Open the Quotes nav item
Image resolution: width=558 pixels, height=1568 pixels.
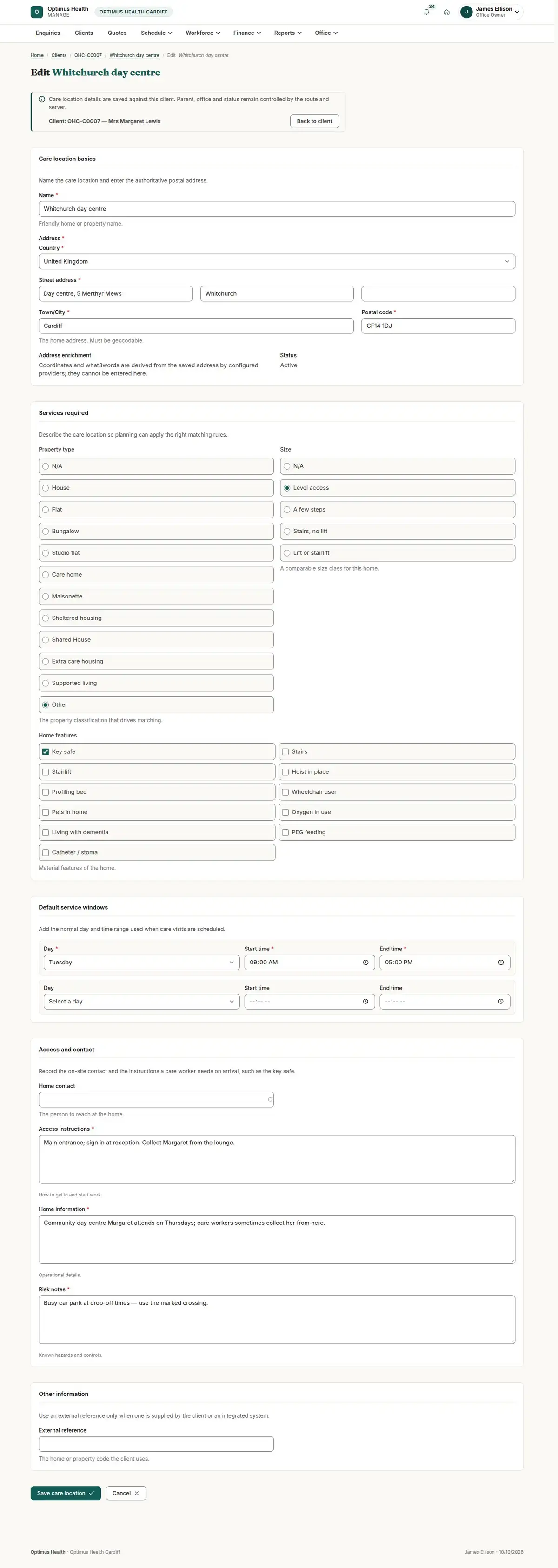(x=118, y=33)
